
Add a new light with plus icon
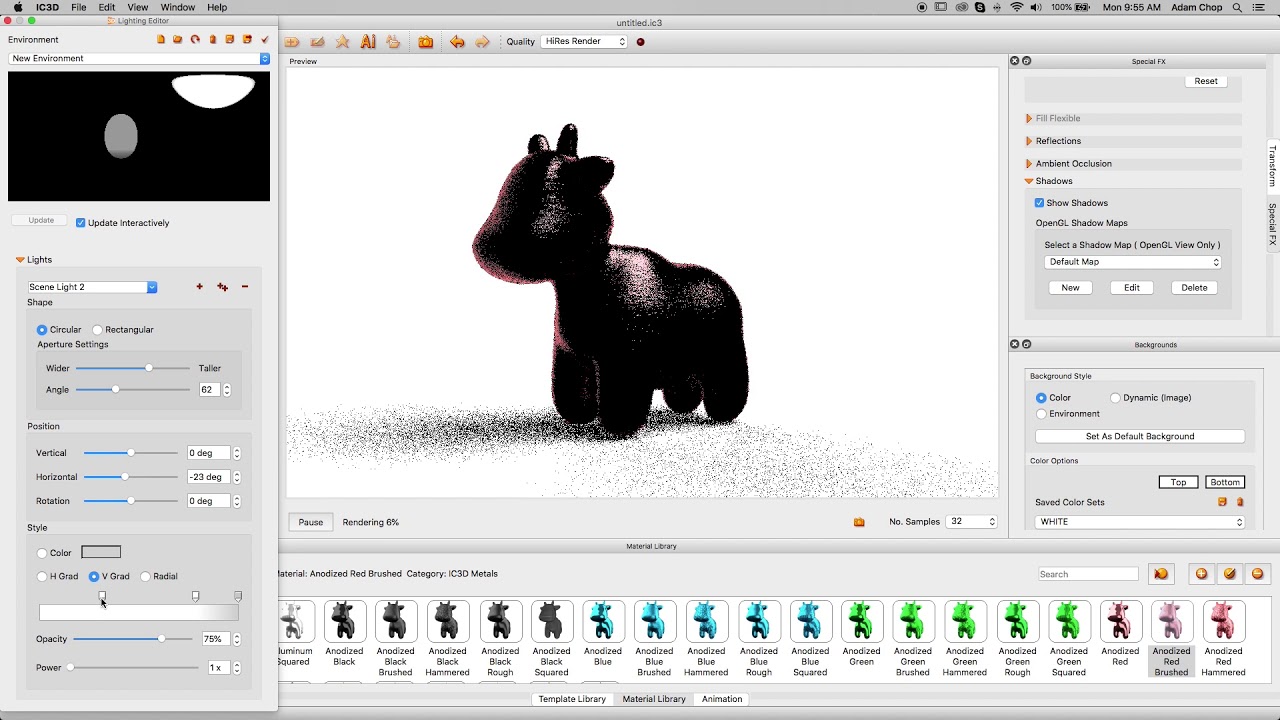199,287
